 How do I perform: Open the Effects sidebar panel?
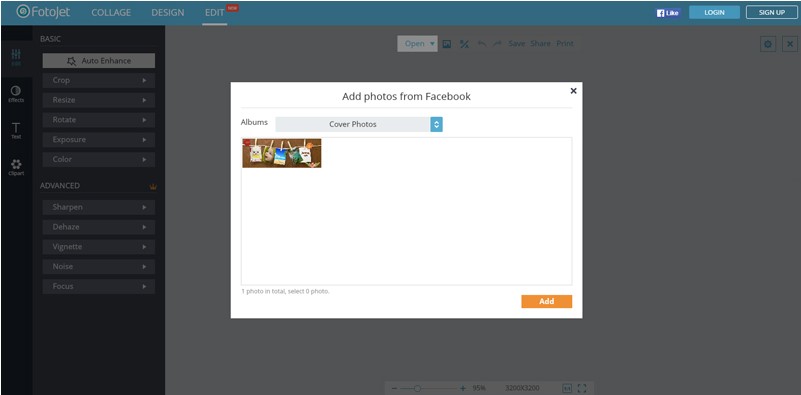tap(16, 94)
